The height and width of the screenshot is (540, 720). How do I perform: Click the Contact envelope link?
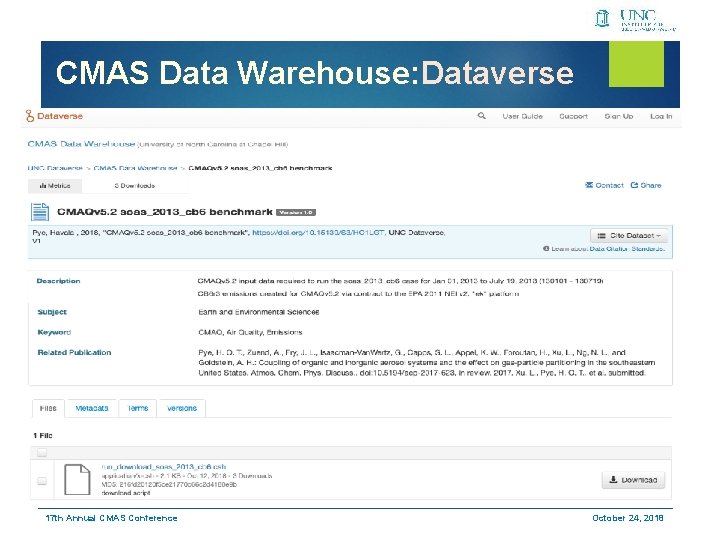[604, 185]
